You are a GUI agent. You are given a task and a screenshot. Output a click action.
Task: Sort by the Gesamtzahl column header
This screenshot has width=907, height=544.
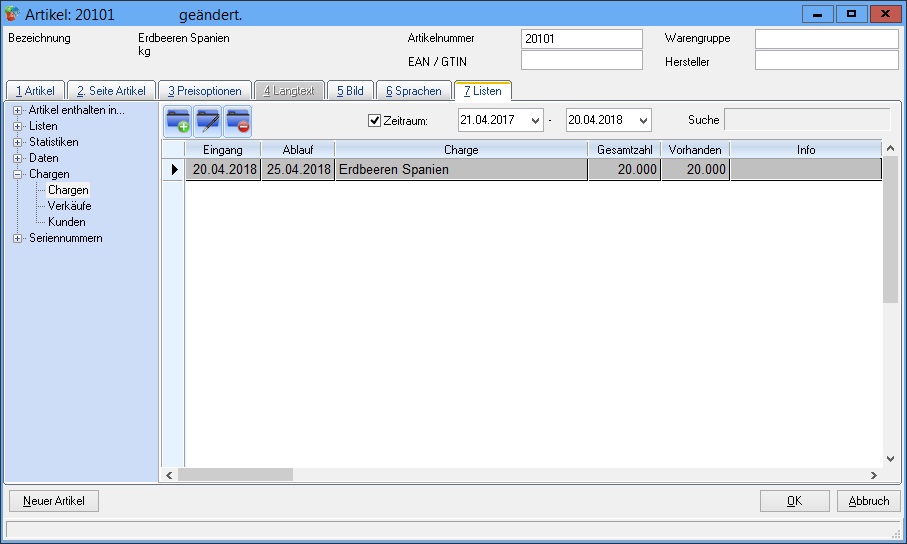624,150
